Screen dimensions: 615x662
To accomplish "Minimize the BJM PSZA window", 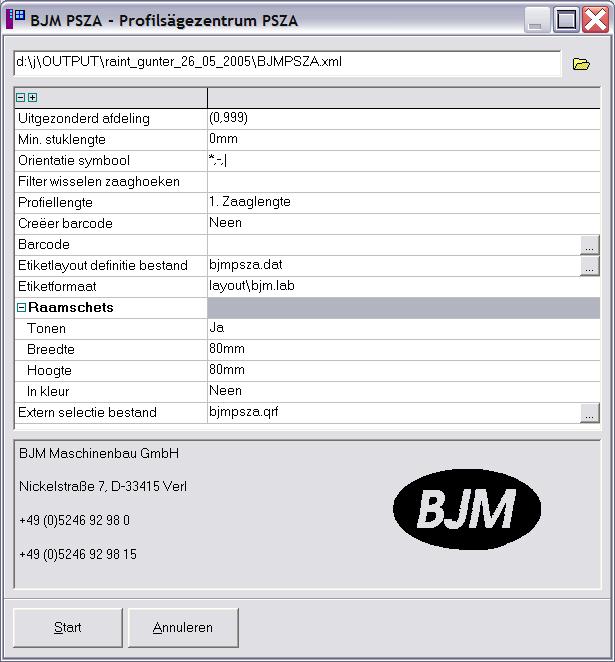I will pyautogui.click(x=536, y=19).
